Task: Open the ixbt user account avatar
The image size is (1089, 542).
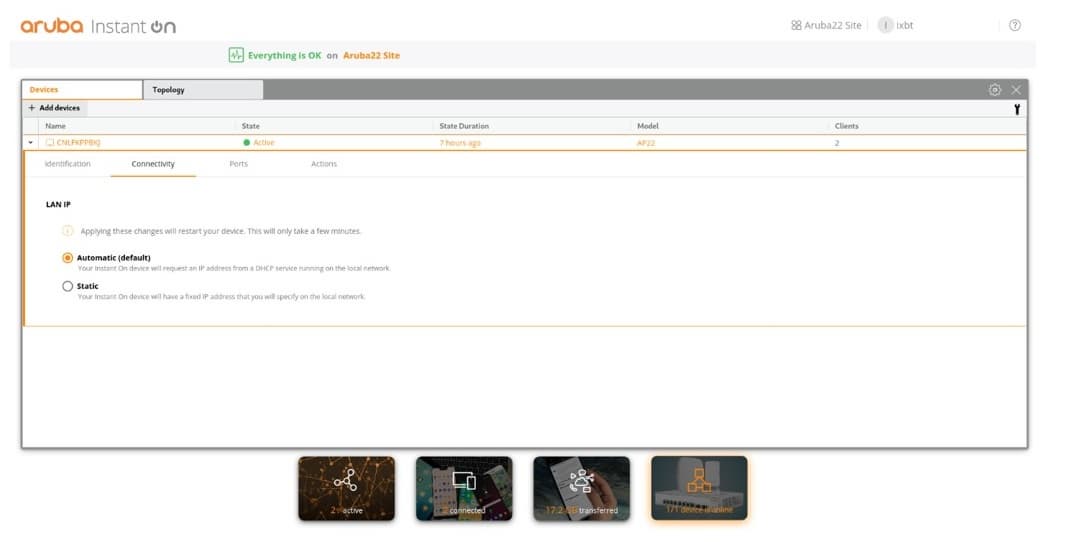Action: [x=885, y=25]
